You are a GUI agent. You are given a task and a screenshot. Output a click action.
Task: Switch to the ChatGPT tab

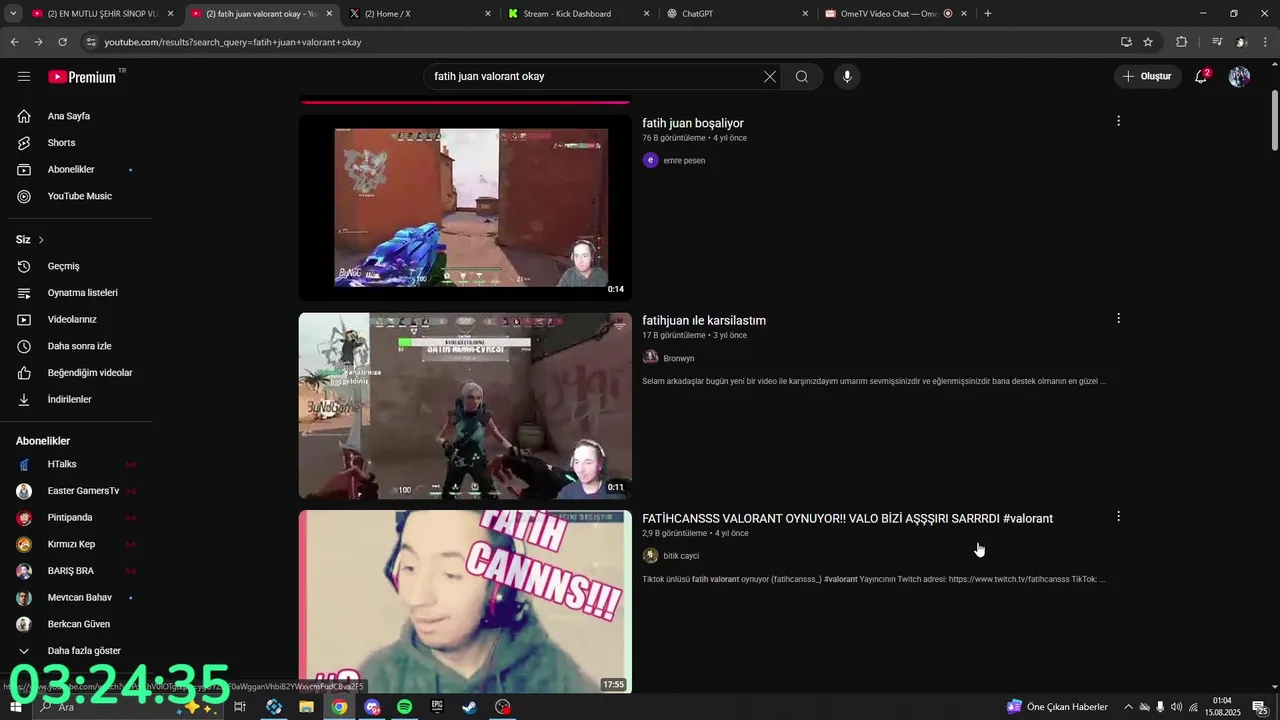[737, 14]
